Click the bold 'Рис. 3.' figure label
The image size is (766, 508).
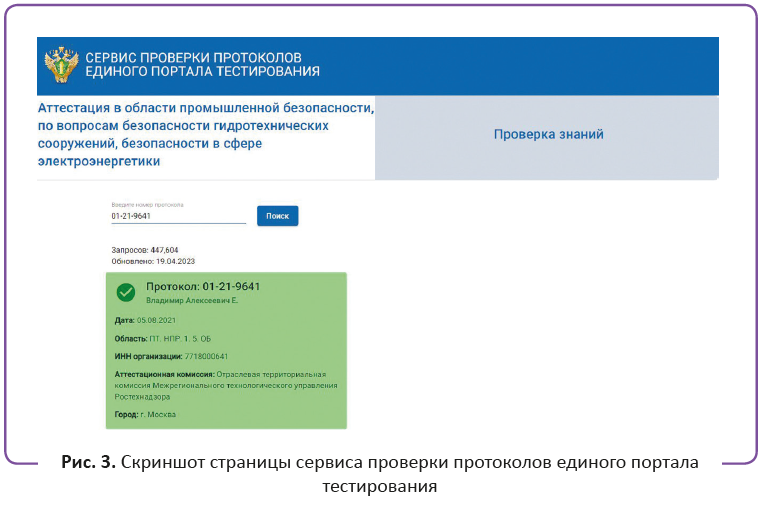pos(88,462)
